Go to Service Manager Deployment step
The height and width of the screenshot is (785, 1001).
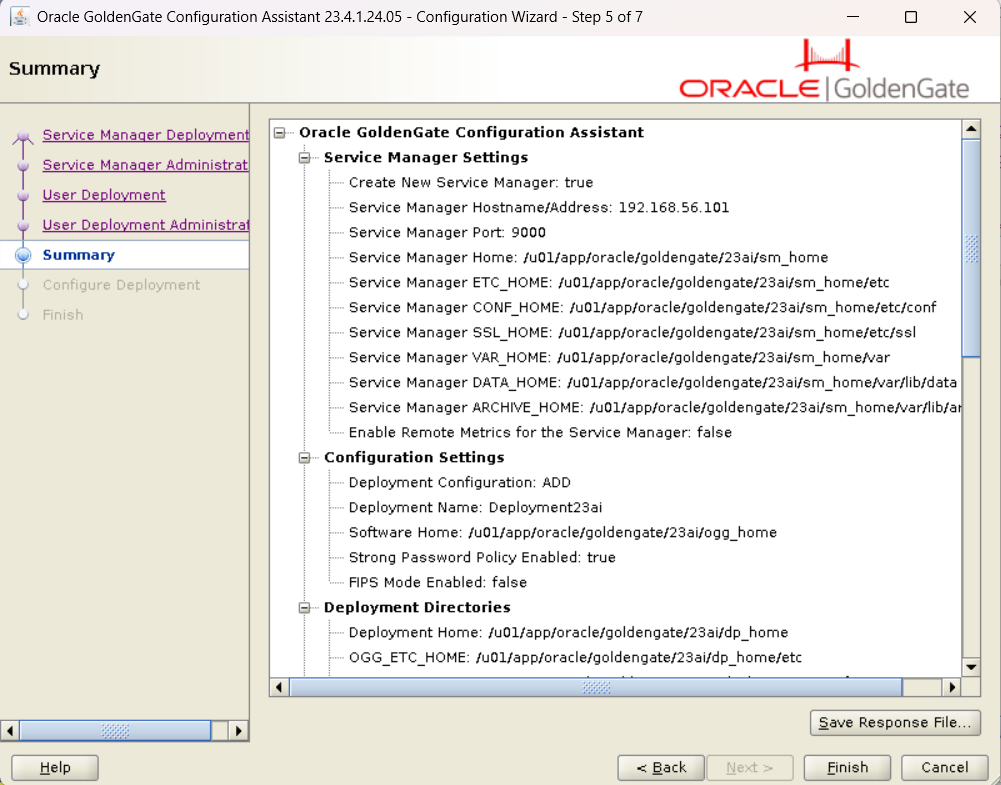[145, 135]
